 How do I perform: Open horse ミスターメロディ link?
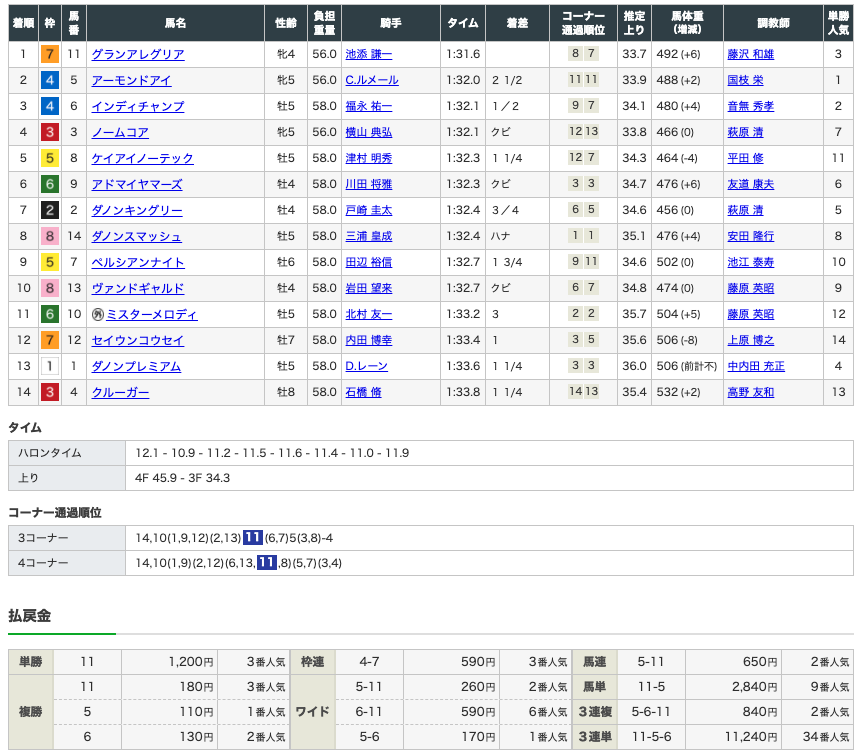[152, 314]
